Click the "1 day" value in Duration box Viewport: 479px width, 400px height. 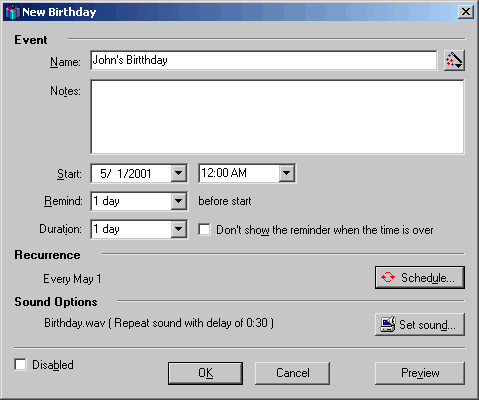pyautogui.click(x=106, y=229)
